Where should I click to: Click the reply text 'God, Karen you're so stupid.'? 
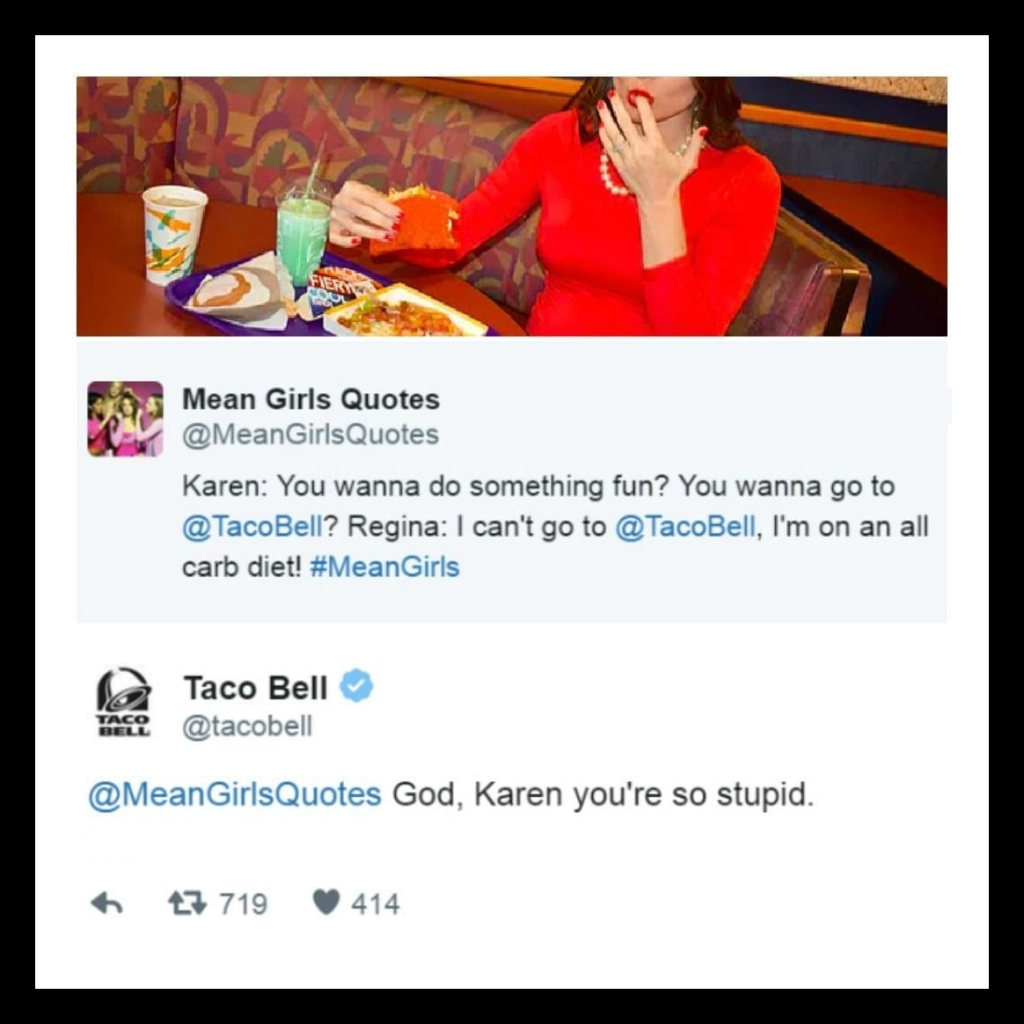pos(603,795)
